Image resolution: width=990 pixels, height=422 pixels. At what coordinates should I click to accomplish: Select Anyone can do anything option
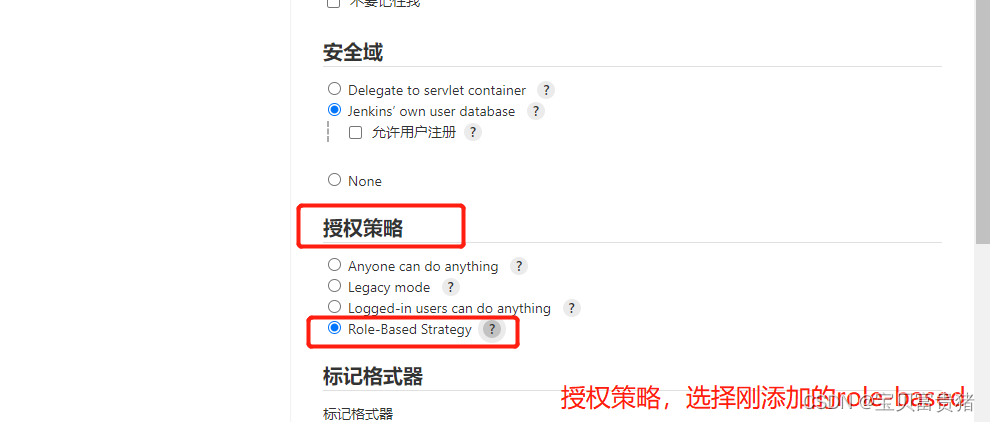click(x=335, y=265)
